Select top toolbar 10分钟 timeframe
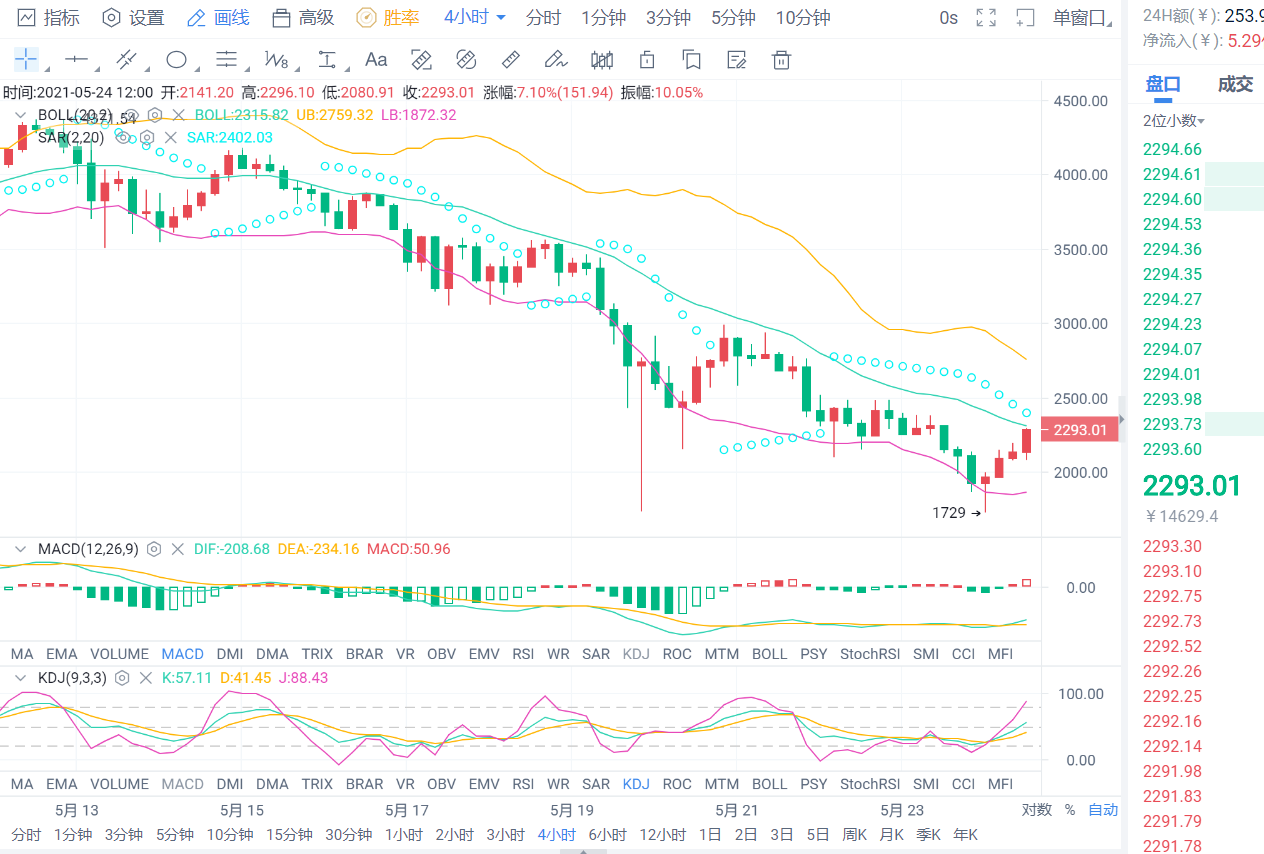The image size is (1264, 854). (x=803, y=18)
